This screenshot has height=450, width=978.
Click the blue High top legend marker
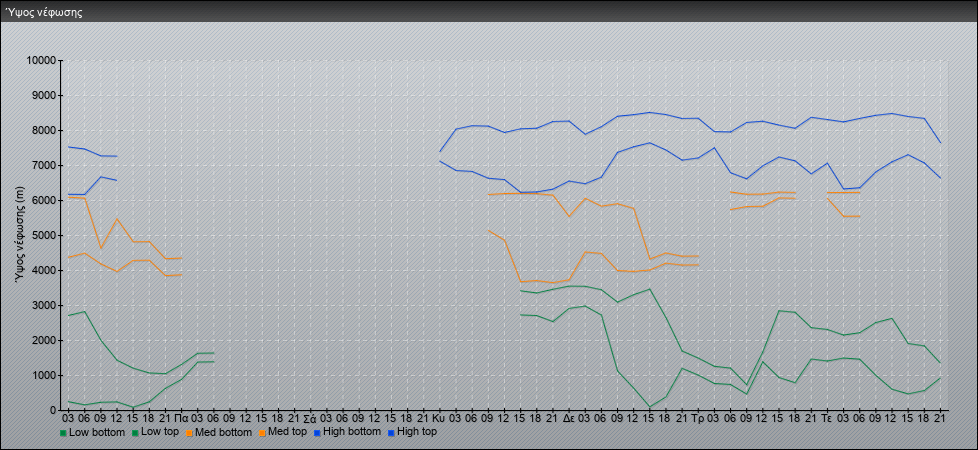pos(391,433)
